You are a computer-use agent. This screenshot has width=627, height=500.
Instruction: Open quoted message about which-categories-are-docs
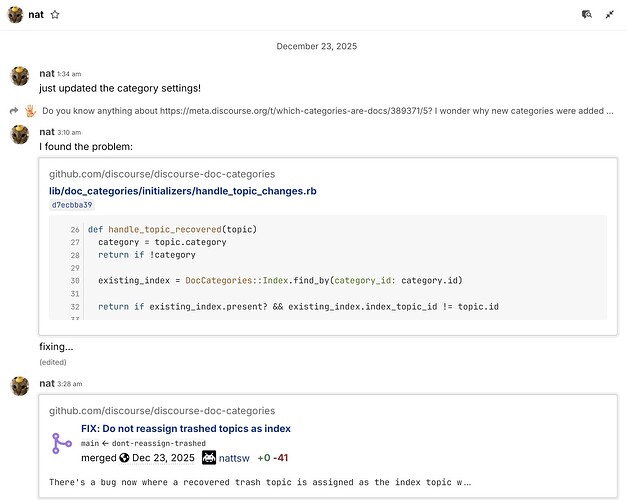click(x=327, y=111)
